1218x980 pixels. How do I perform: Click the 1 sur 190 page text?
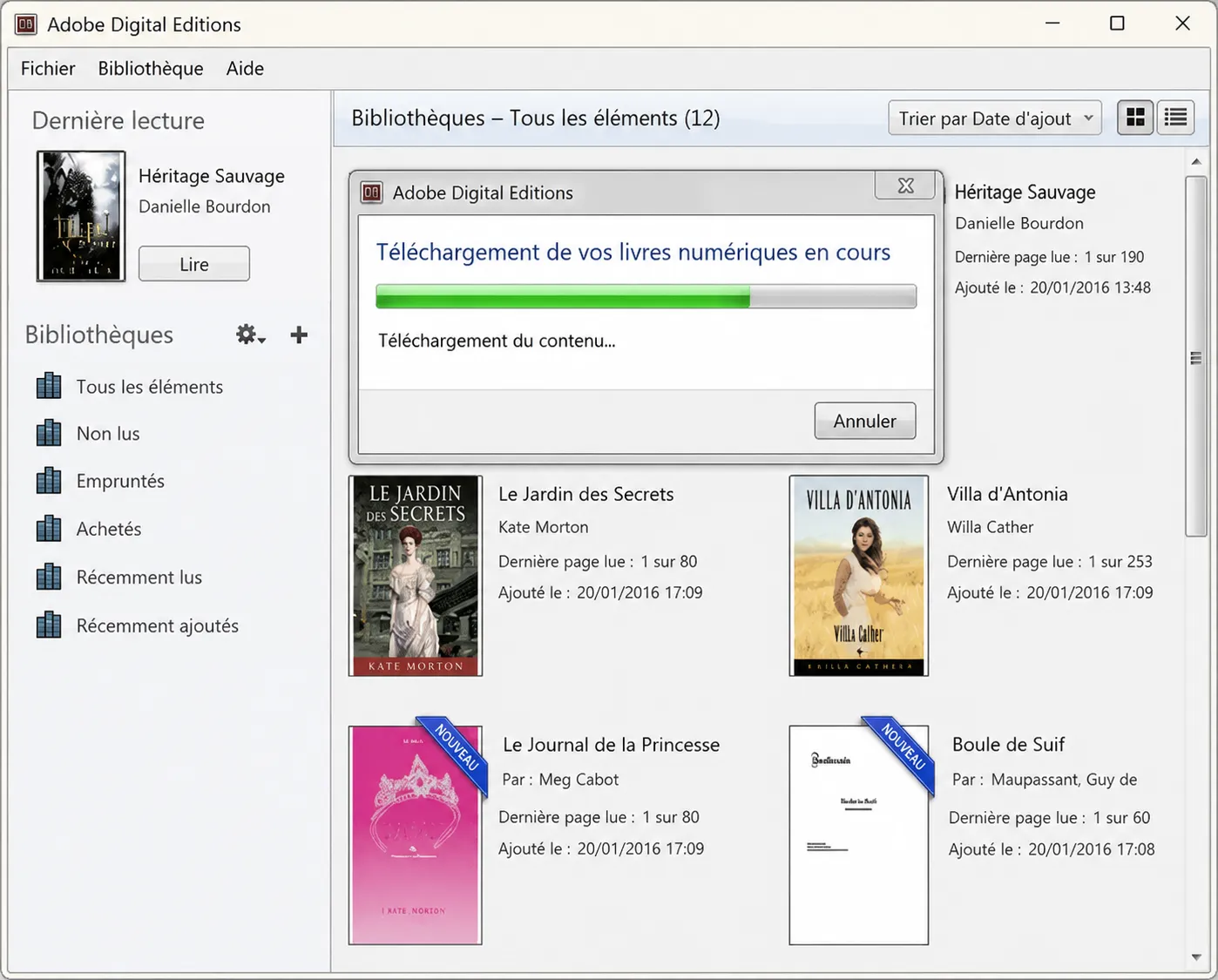(x=1114, y=257)
